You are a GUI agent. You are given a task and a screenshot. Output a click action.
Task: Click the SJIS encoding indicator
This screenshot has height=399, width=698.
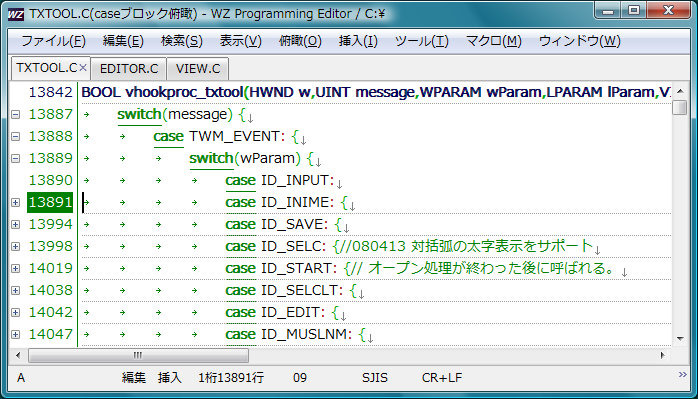(375, 378)
